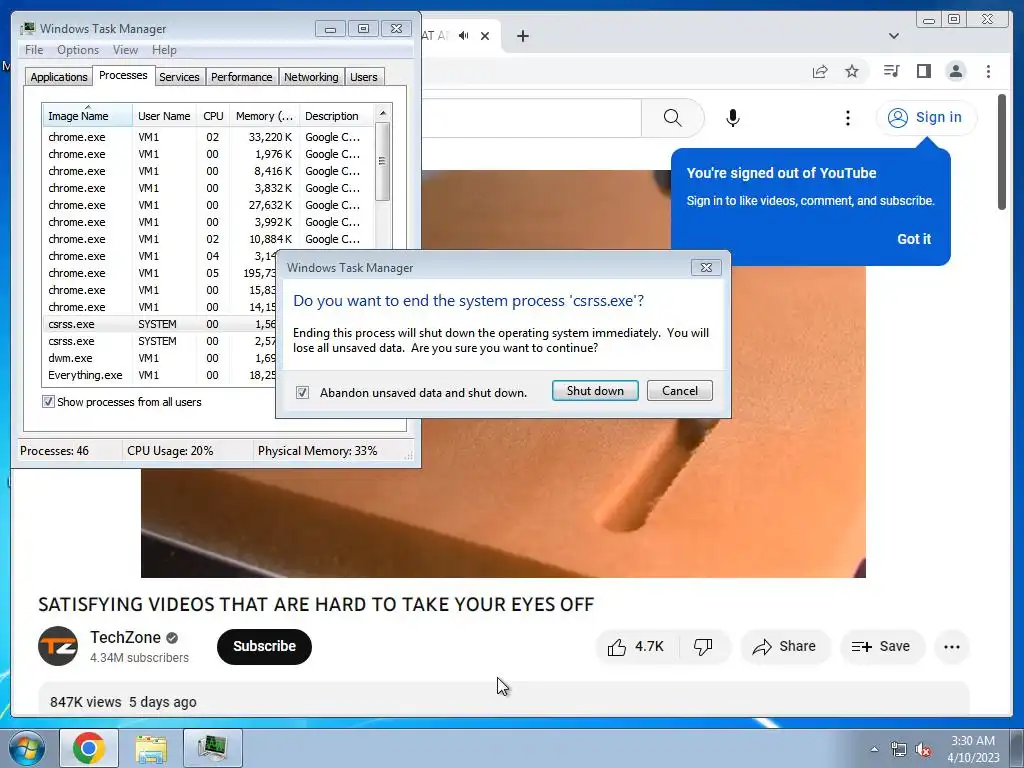Click the TechZone channel name link
Screen dimensions: 1024x768
click(125, 637)
